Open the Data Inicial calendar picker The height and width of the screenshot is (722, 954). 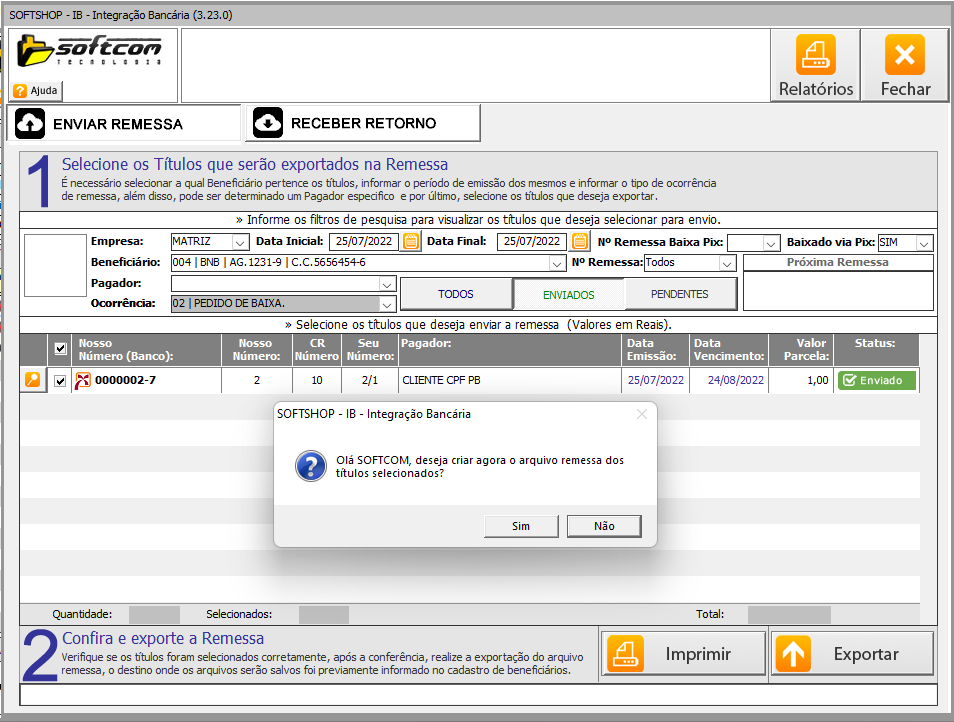pos(411,241)
